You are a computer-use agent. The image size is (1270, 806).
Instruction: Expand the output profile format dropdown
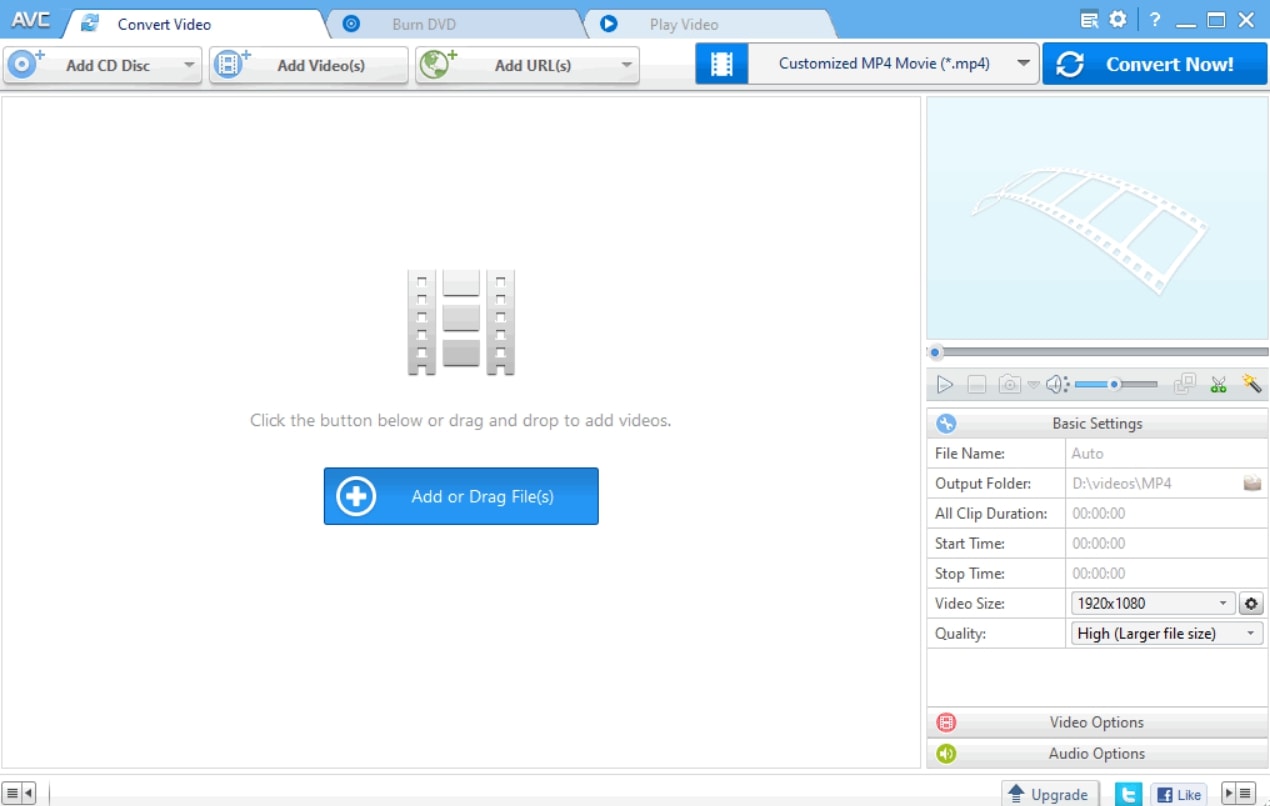pos(1023,64)
